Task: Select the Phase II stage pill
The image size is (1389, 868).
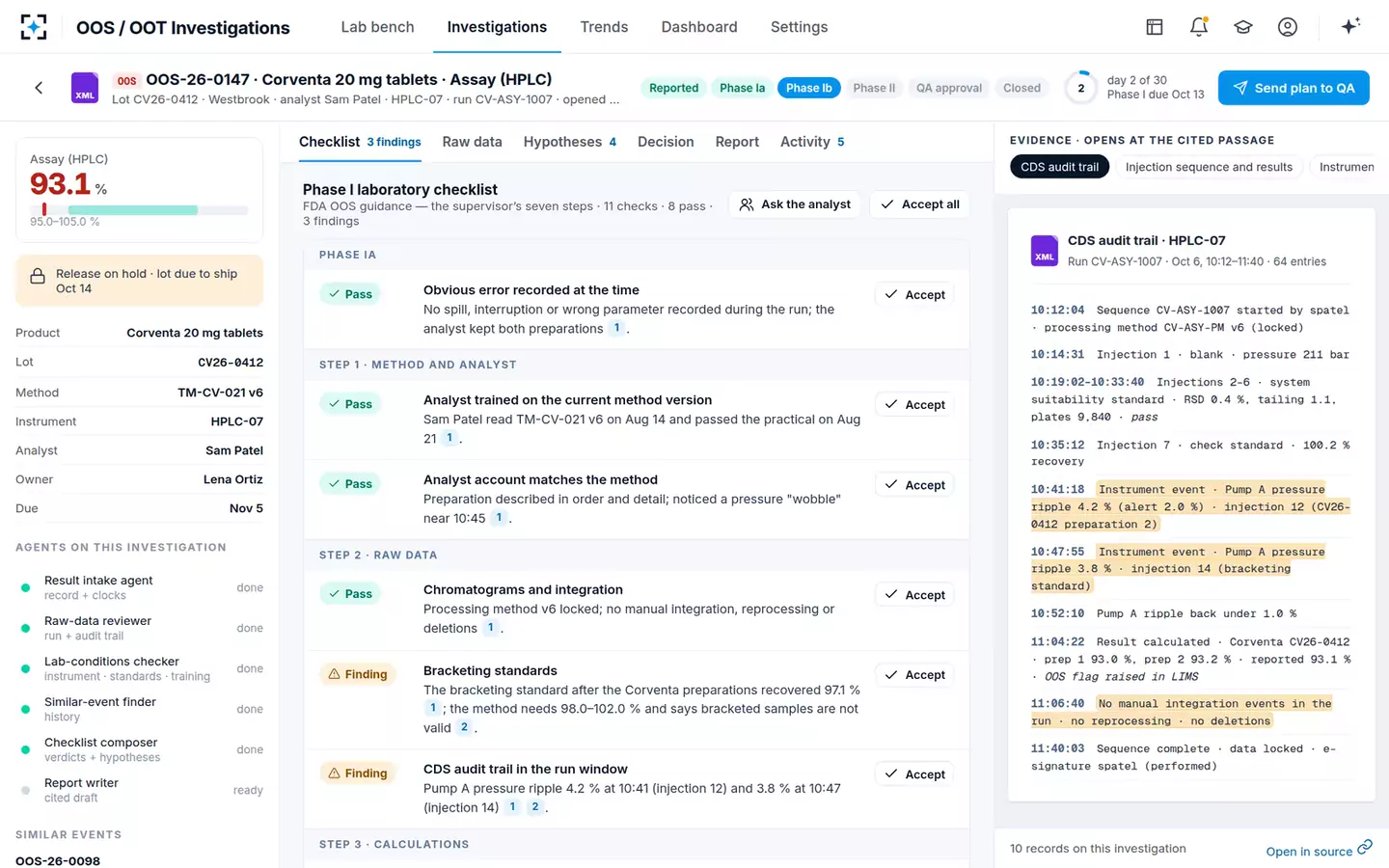Action: [x=874, y=88]
